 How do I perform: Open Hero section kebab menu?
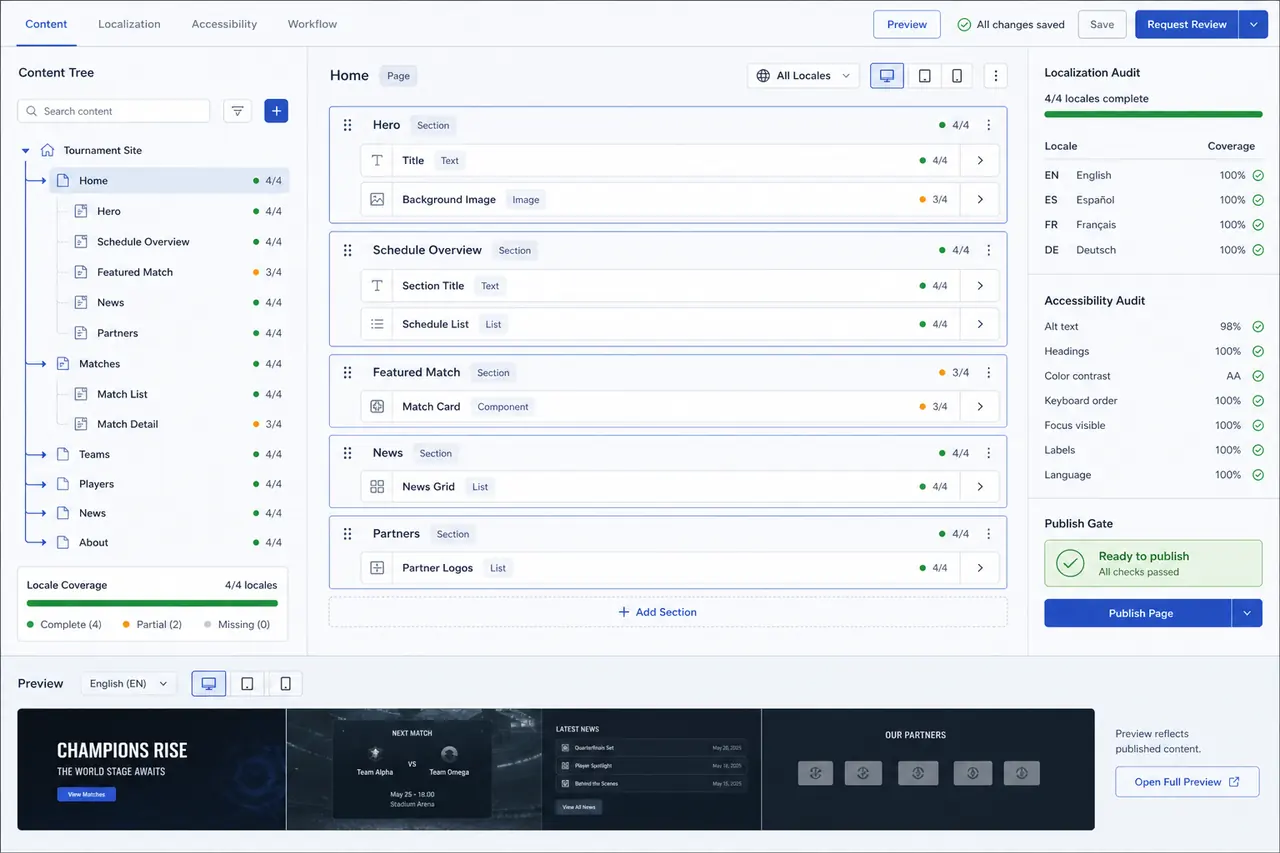(x=989, y=125)
